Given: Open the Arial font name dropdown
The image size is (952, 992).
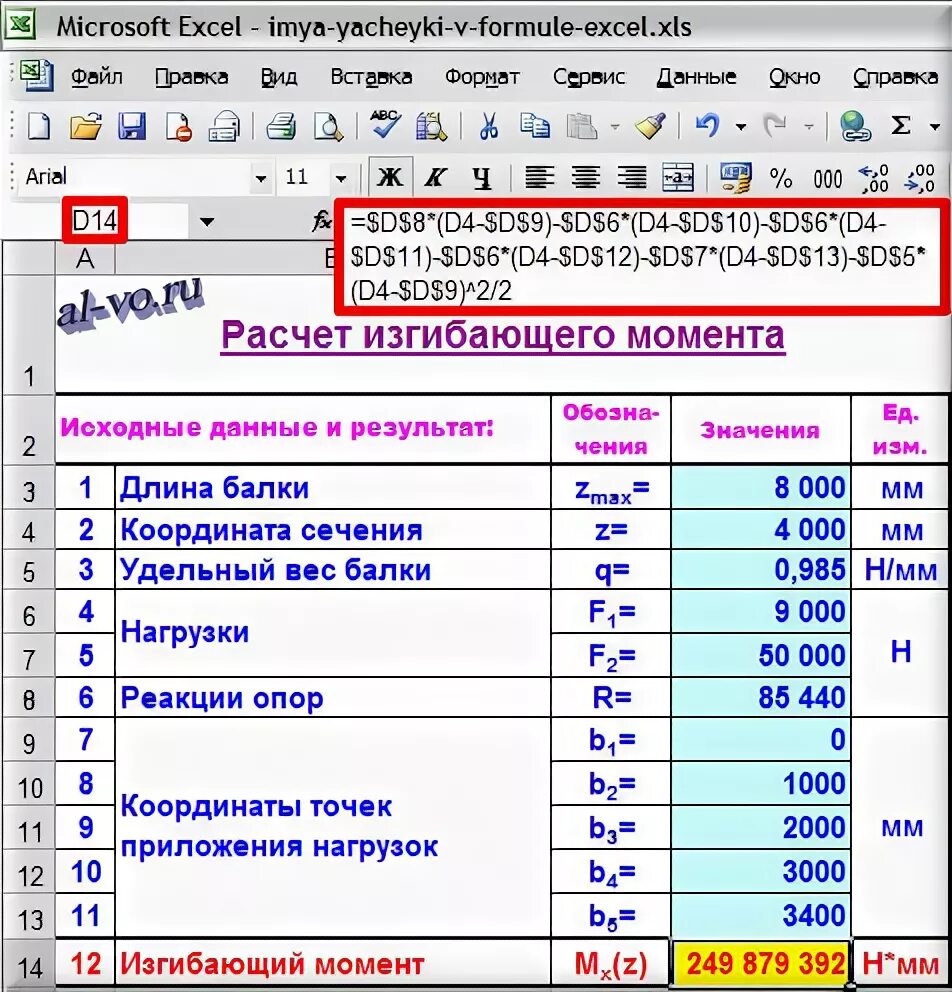Looking at the screenshot, I should pyautogui.click(x=261, y=178).
